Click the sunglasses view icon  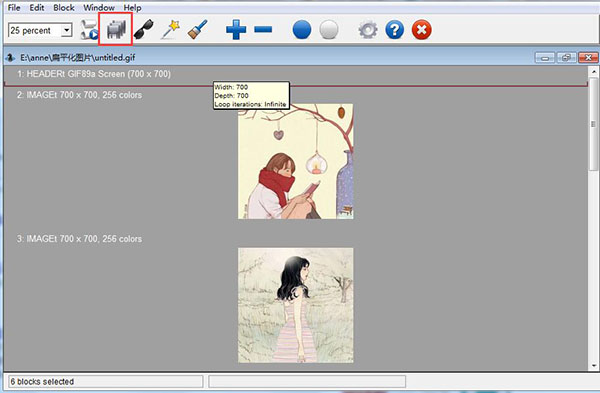click(143, 29)
